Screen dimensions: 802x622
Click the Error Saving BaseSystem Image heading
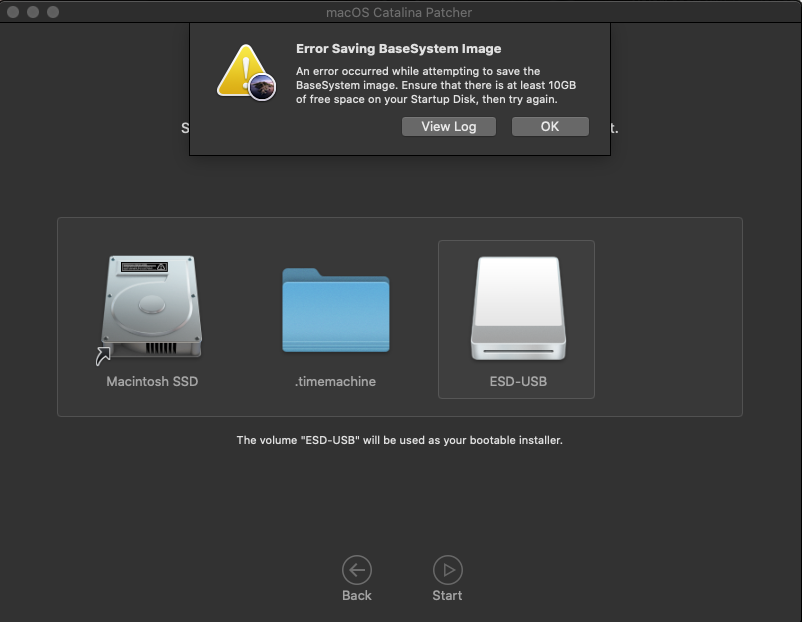pos(398,49)
